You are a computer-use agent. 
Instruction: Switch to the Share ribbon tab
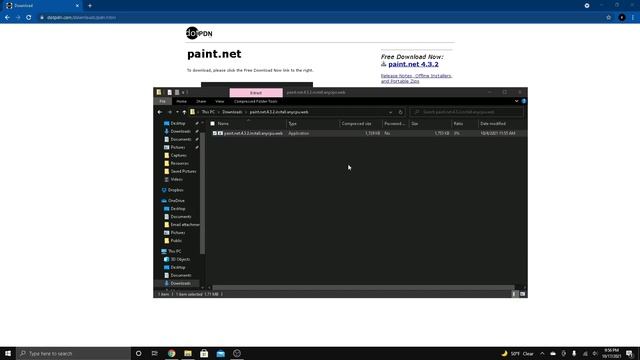tap(201, 101)
